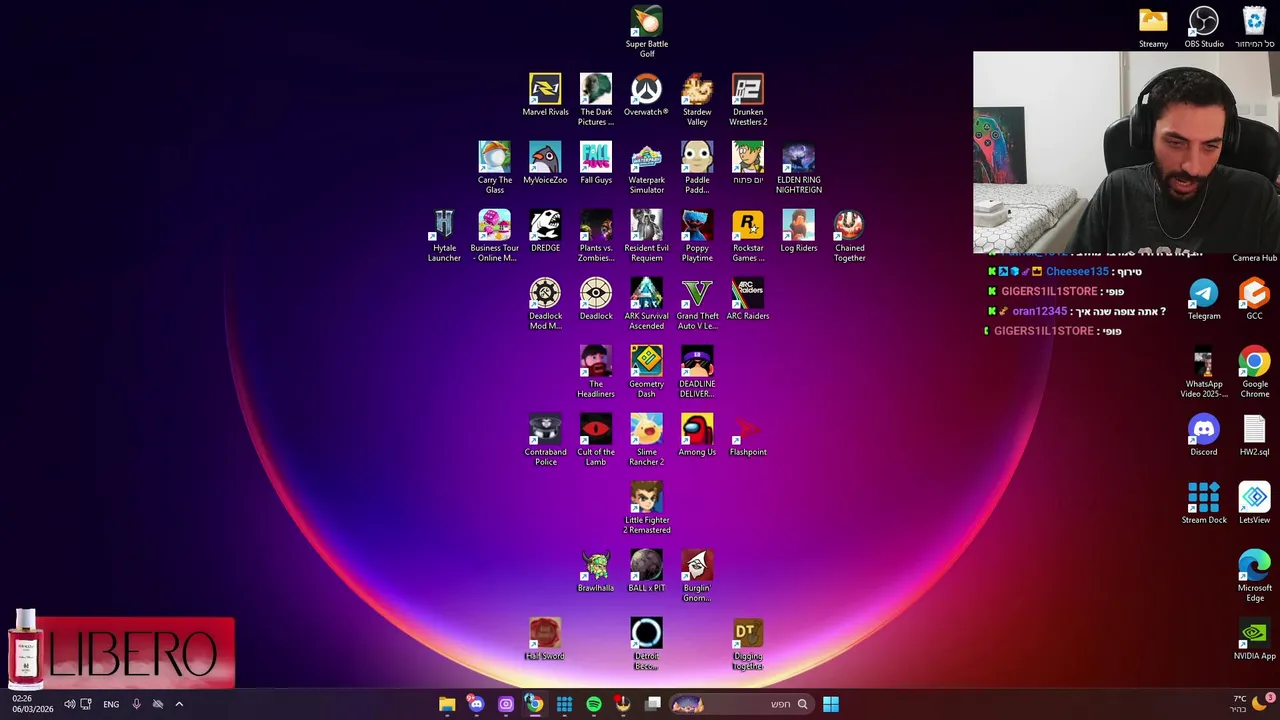Select ARK Survival Ascended shortcut

646,303
